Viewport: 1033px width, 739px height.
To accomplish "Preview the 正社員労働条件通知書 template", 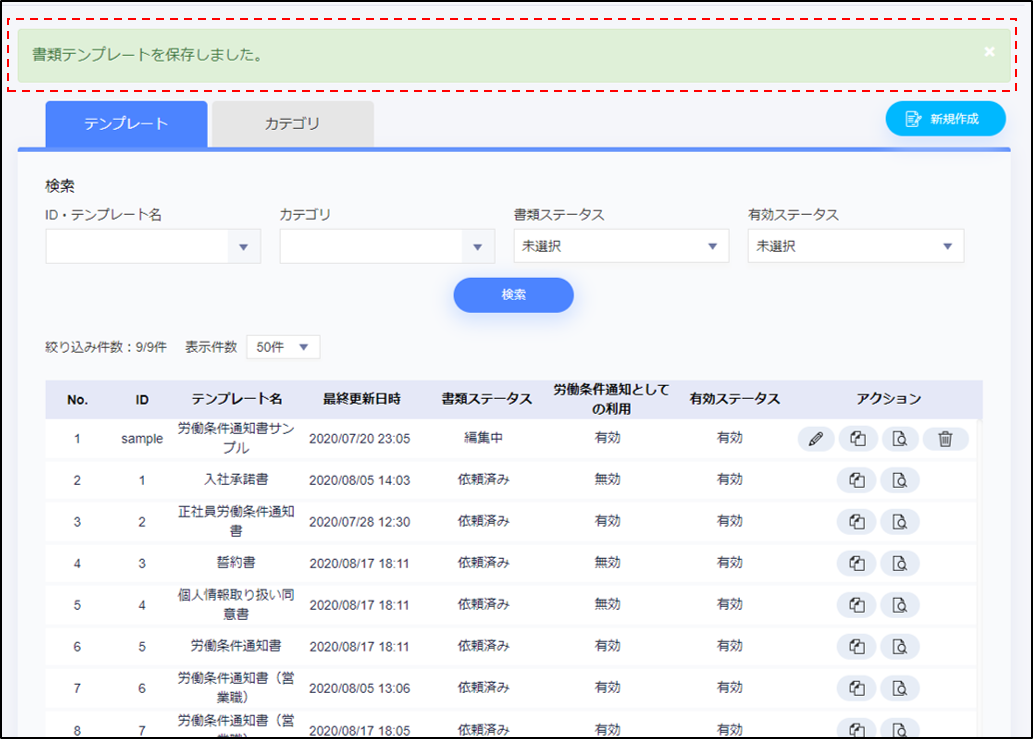I will (899, 522).
